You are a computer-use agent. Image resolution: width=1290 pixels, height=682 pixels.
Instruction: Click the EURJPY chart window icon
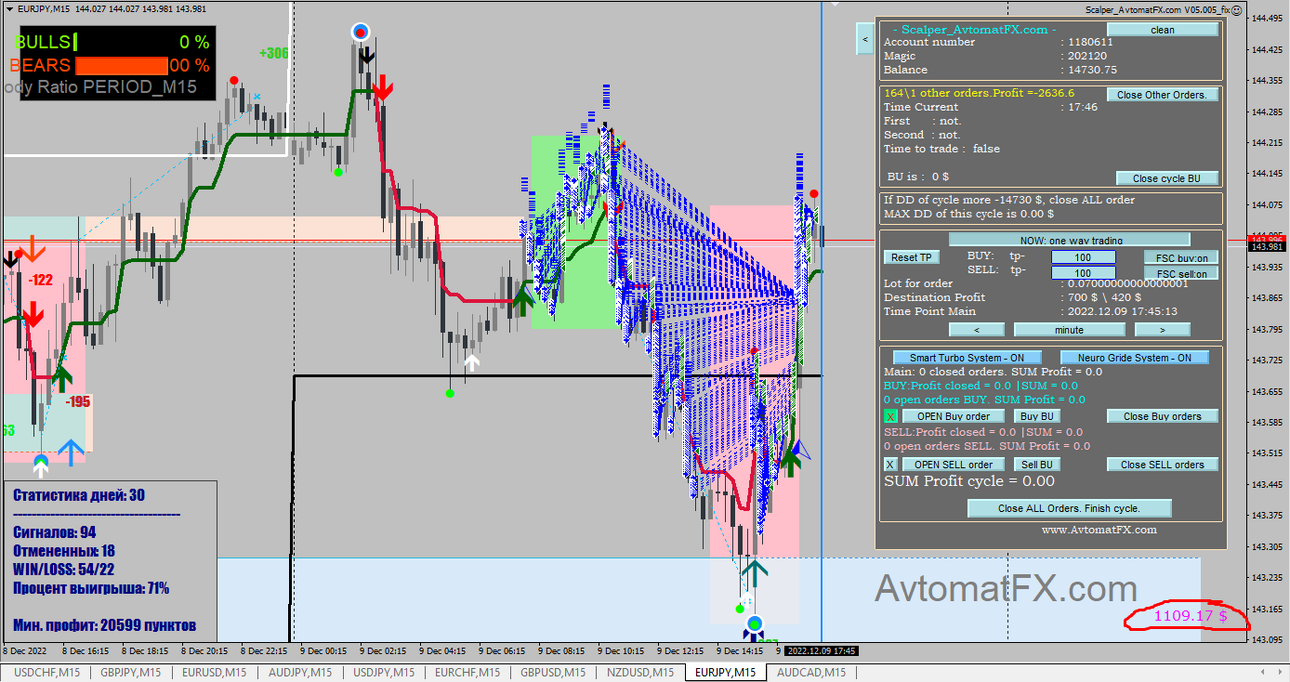pos(8,9)
